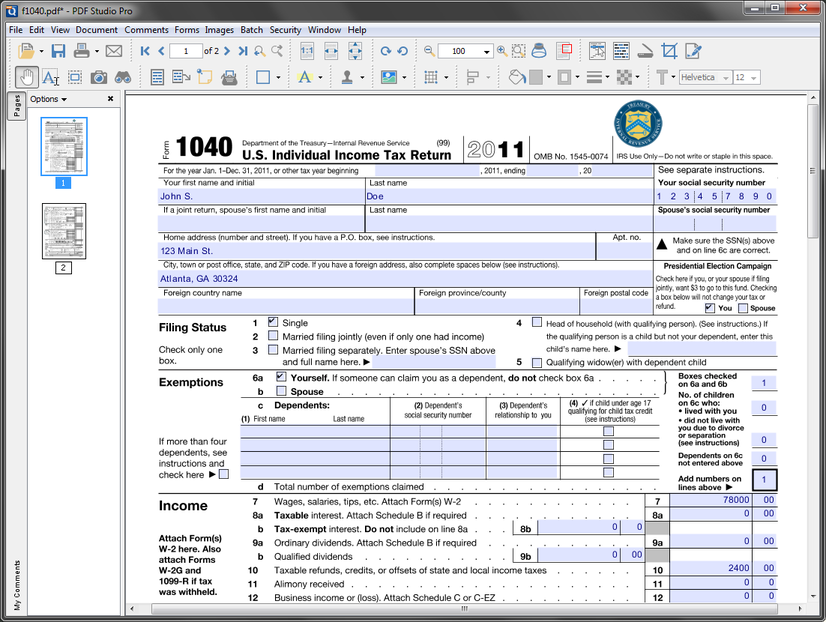Check the Spouse exemption 6b box

281,391
